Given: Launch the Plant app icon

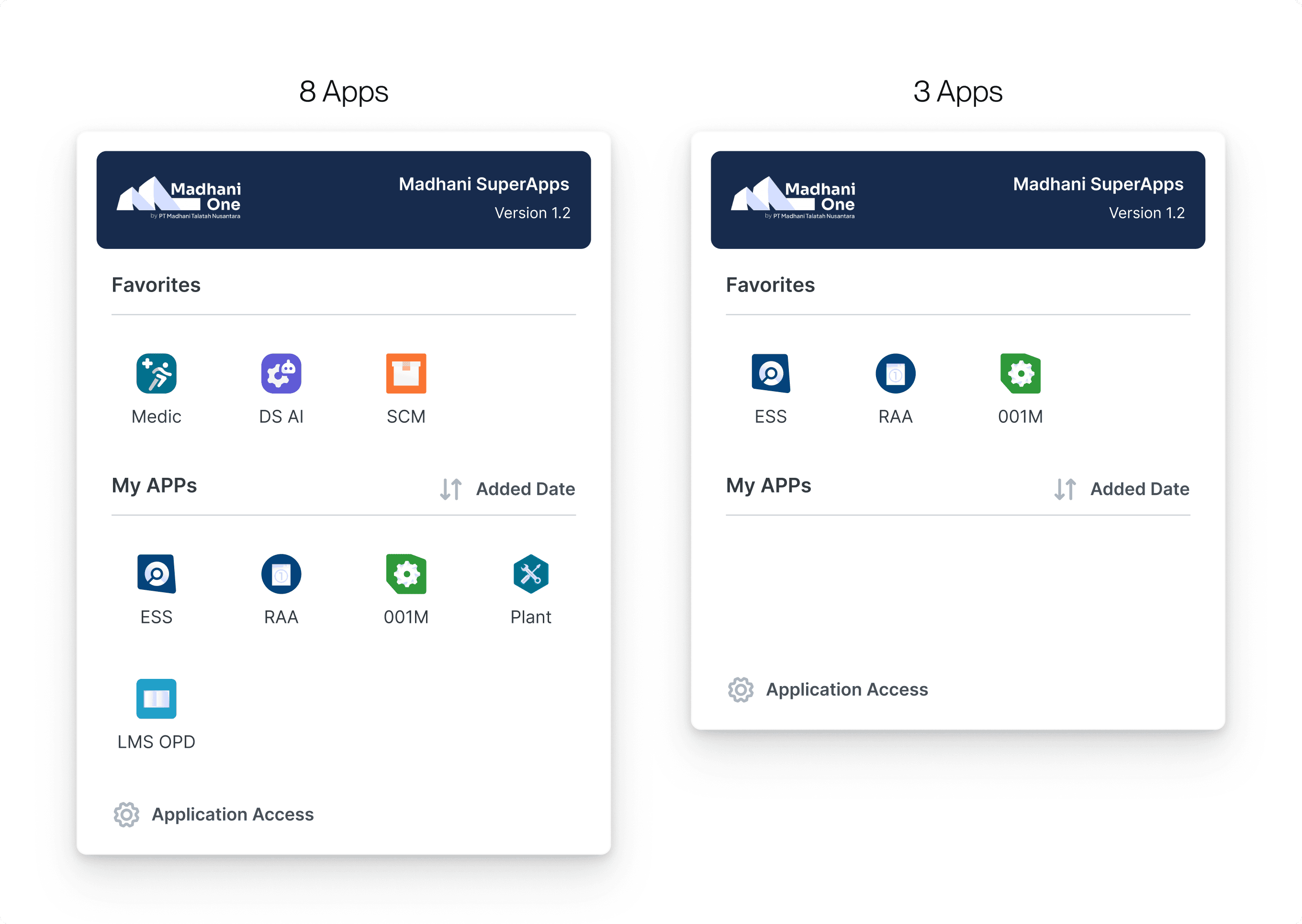Looking at the screenshot, I should tap(531, 574).
